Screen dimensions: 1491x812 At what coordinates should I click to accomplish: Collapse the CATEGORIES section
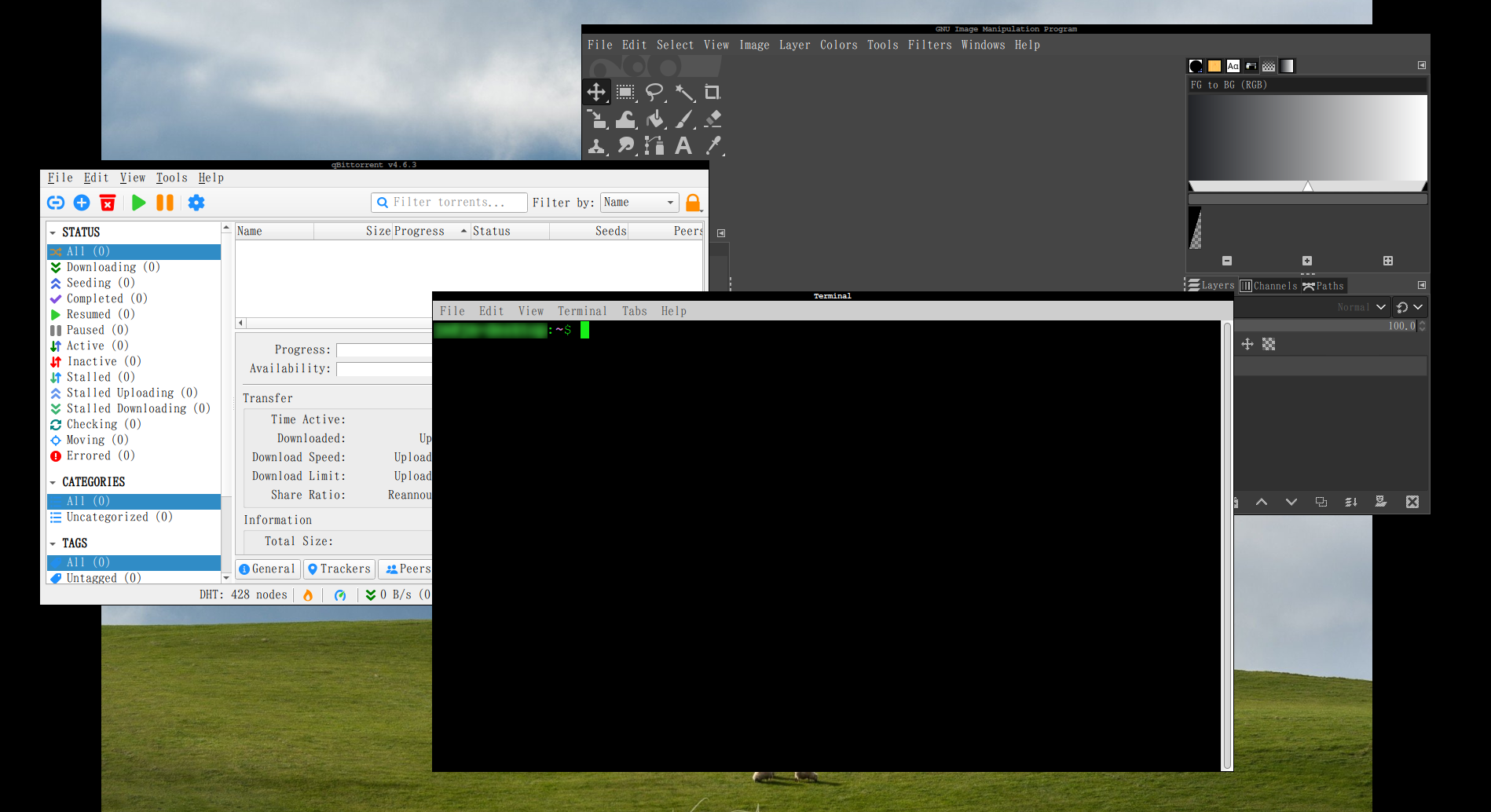53,483
